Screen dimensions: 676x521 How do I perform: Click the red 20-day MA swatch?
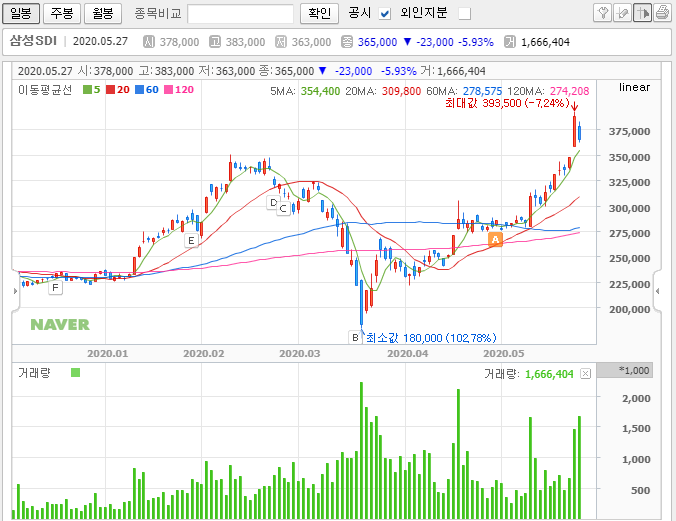coord(110,90)
